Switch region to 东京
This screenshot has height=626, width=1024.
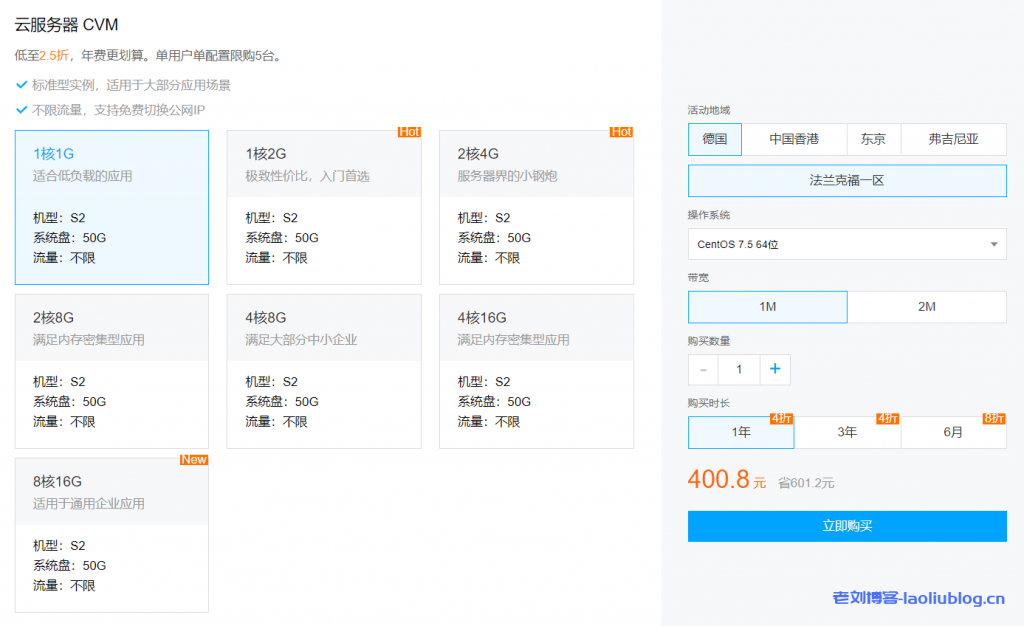(x=873, y=139)
